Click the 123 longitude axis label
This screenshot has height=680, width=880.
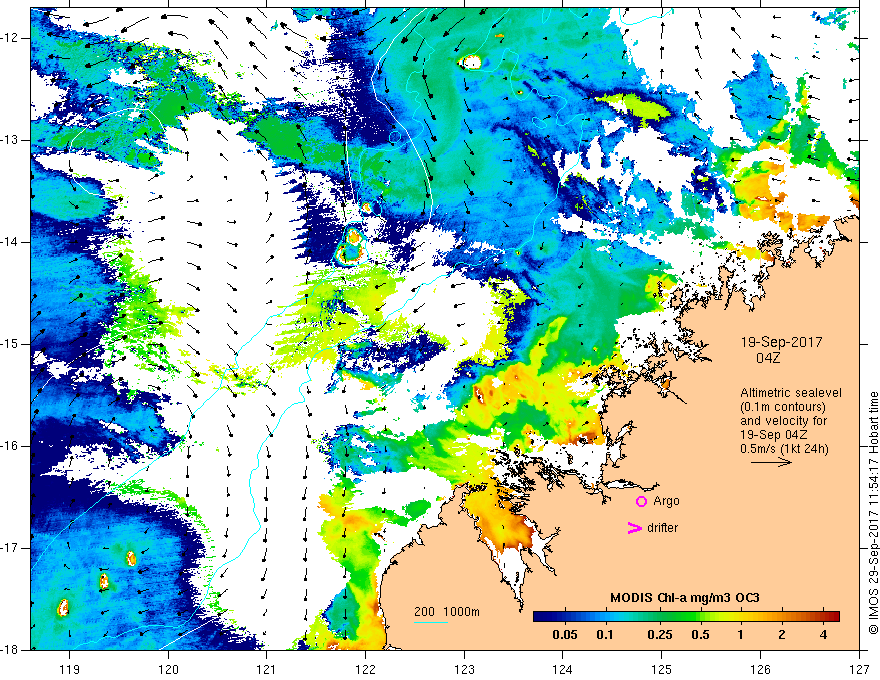[464, 669]
